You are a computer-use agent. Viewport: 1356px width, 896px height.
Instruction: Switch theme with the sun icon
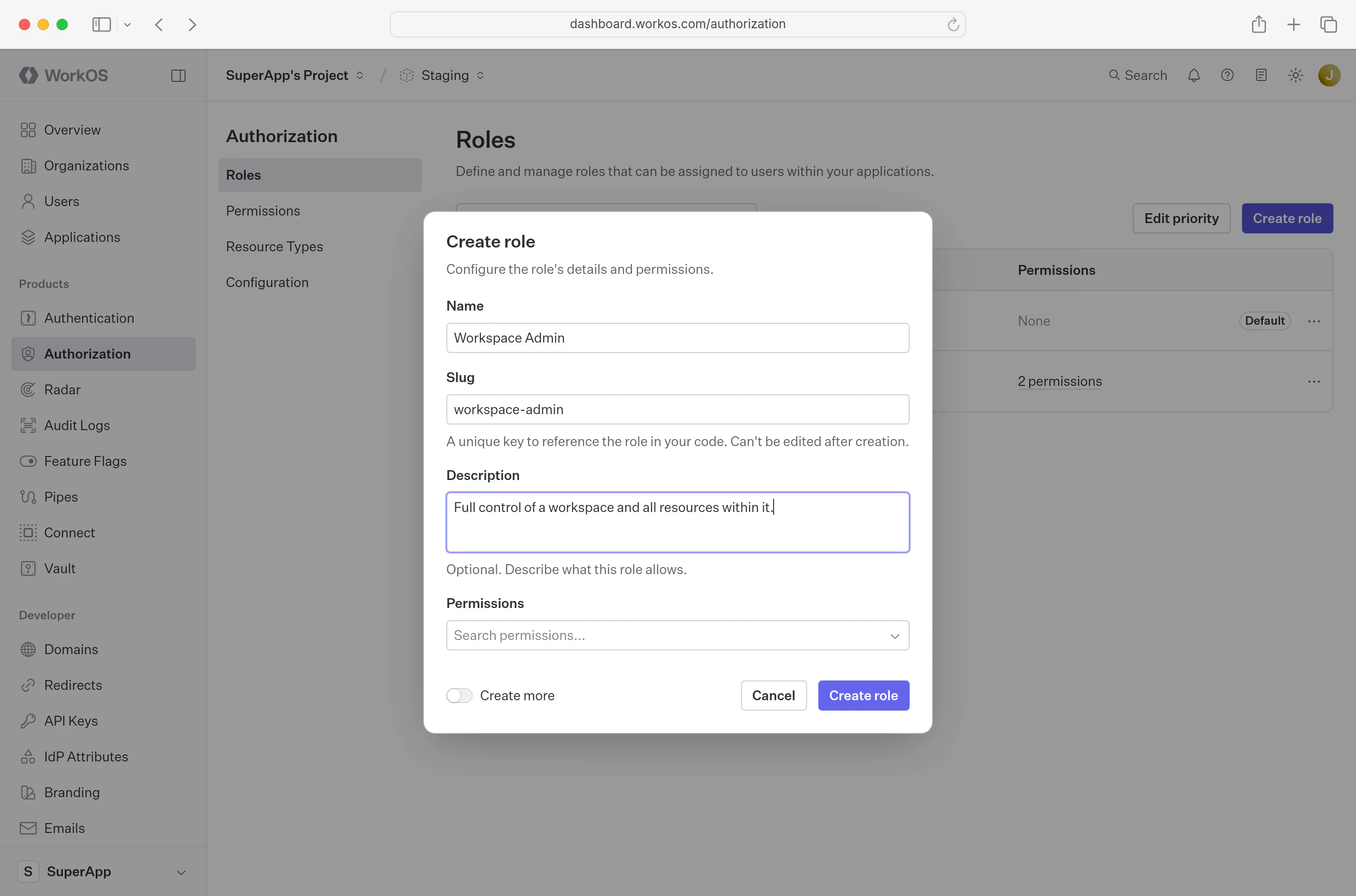1295,75
